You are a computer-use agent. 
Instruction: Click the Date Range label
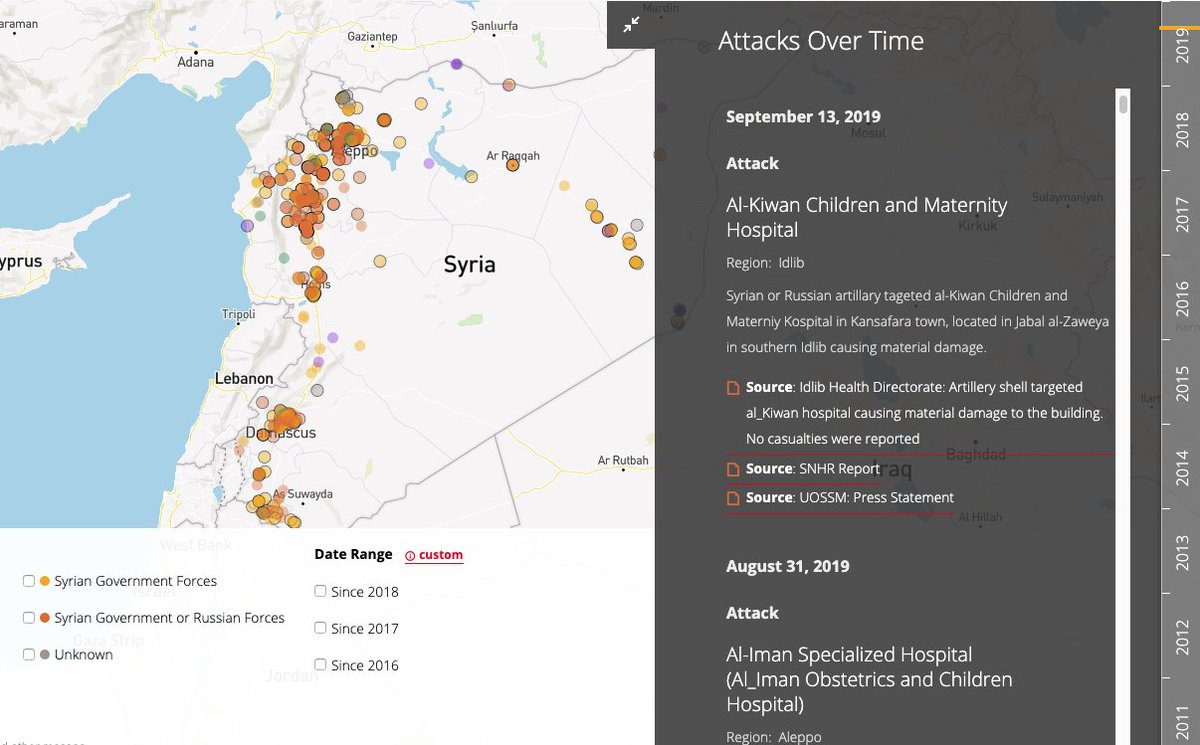coord(352,554)
